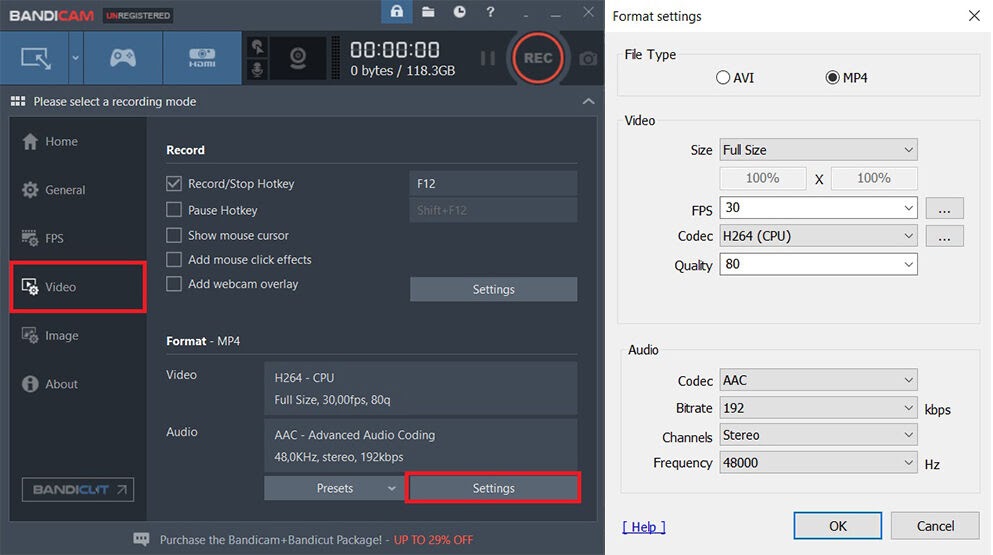Click the width 100% field
Image resolution: width=993 pixels, height=555 pixels.
pyautogui.click(x=762, y=178)
